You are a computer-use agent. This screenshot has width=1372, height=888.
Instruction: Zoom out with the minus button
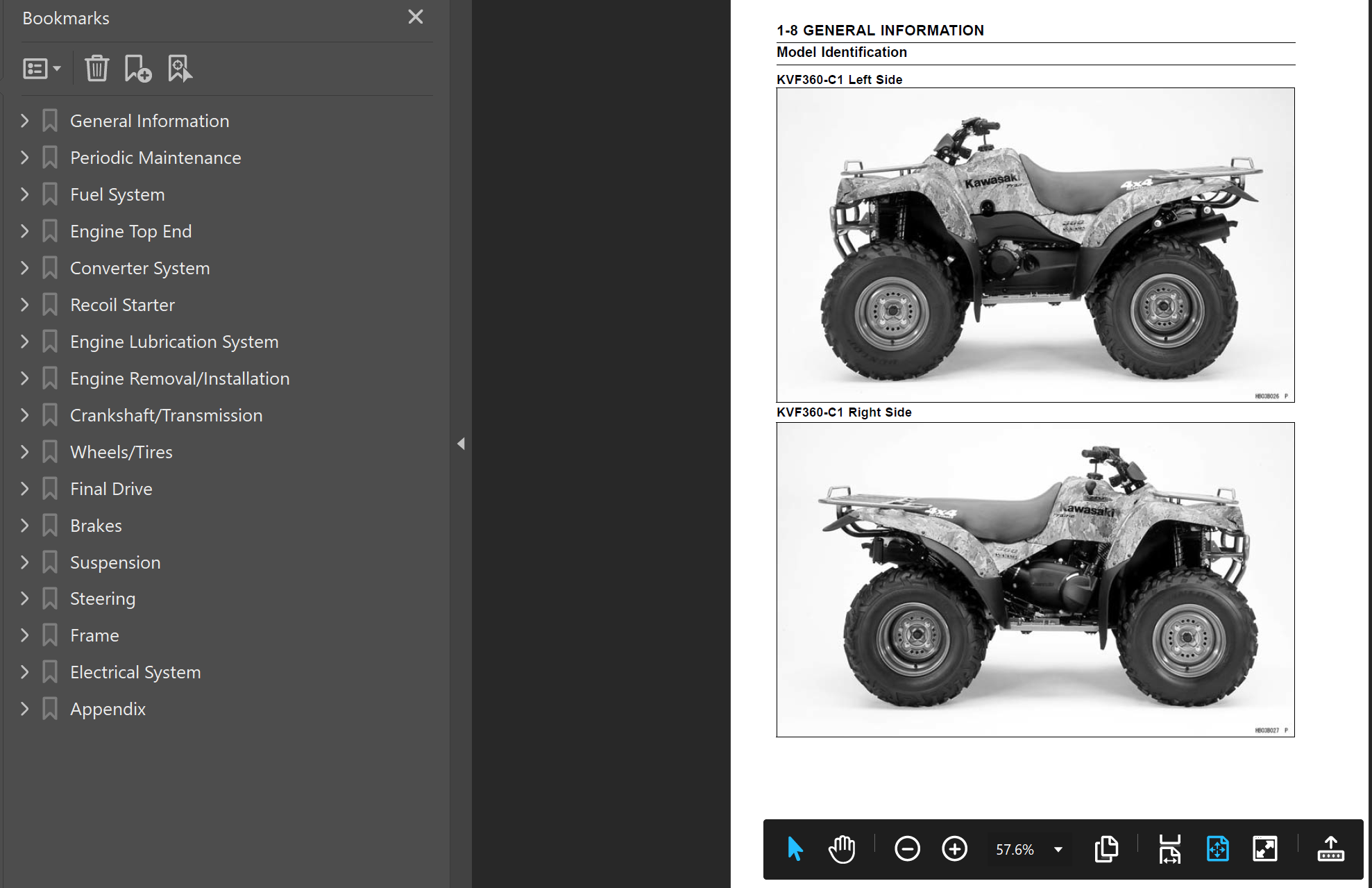pyautogui.click(x=907, y=848)
